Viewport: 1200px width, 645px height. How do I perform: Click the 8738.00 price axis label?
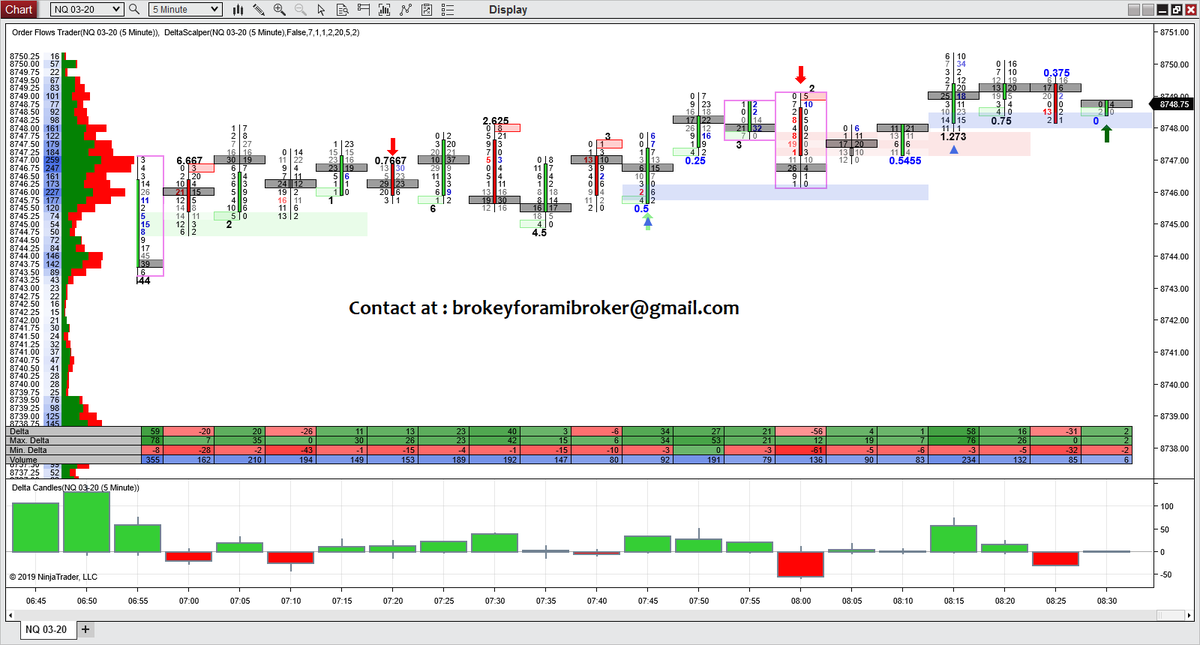pos(1177,448)
